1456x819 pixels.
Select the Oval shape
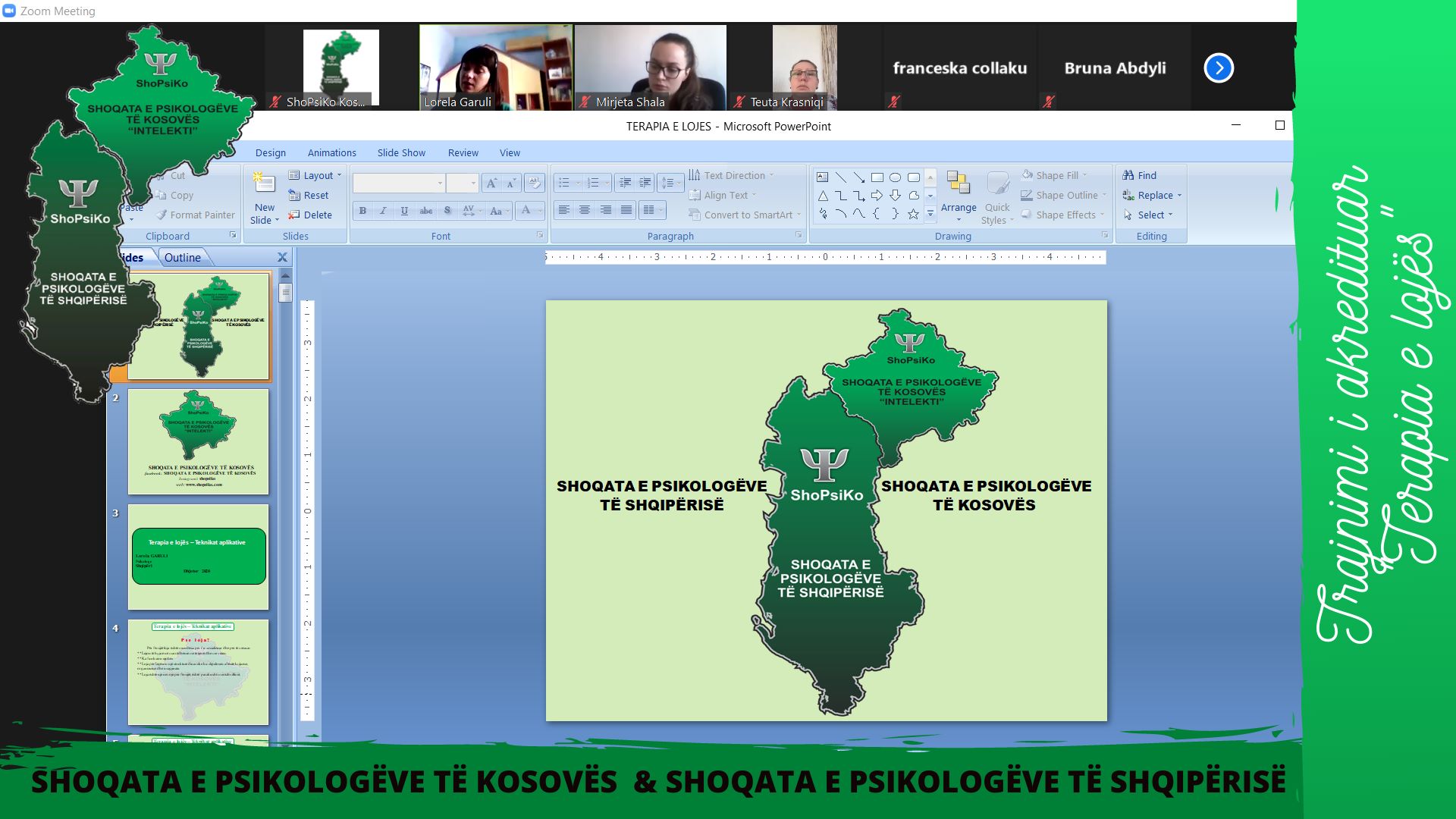click(x=896, y=177)
